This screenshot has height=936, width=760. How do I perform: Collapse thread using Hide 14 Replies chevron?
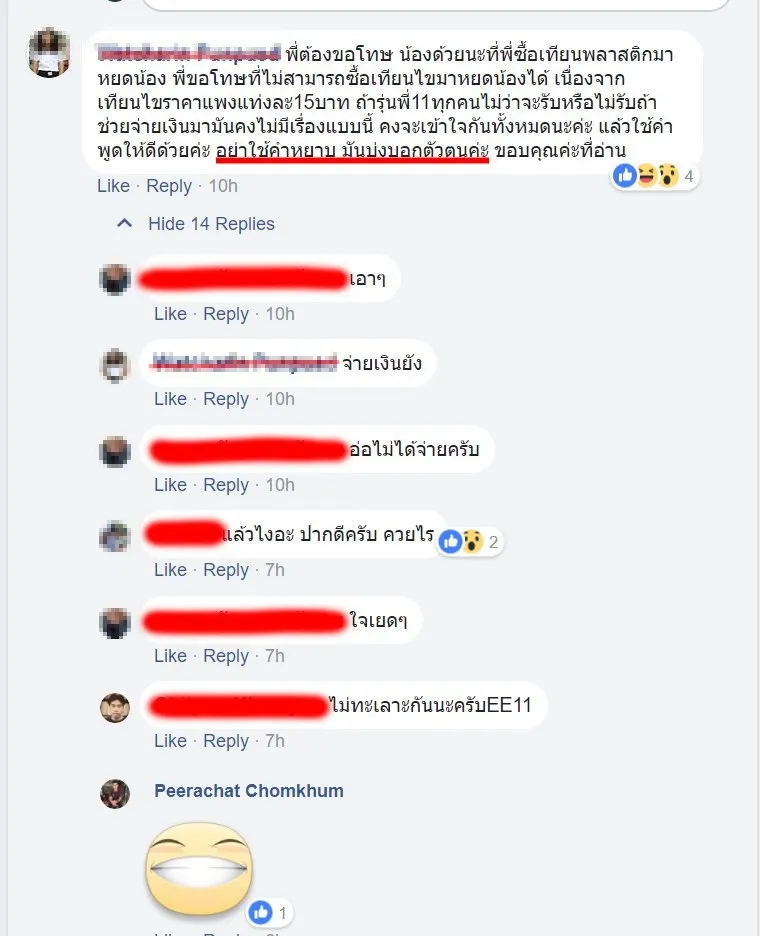click(x=124, y=223)
